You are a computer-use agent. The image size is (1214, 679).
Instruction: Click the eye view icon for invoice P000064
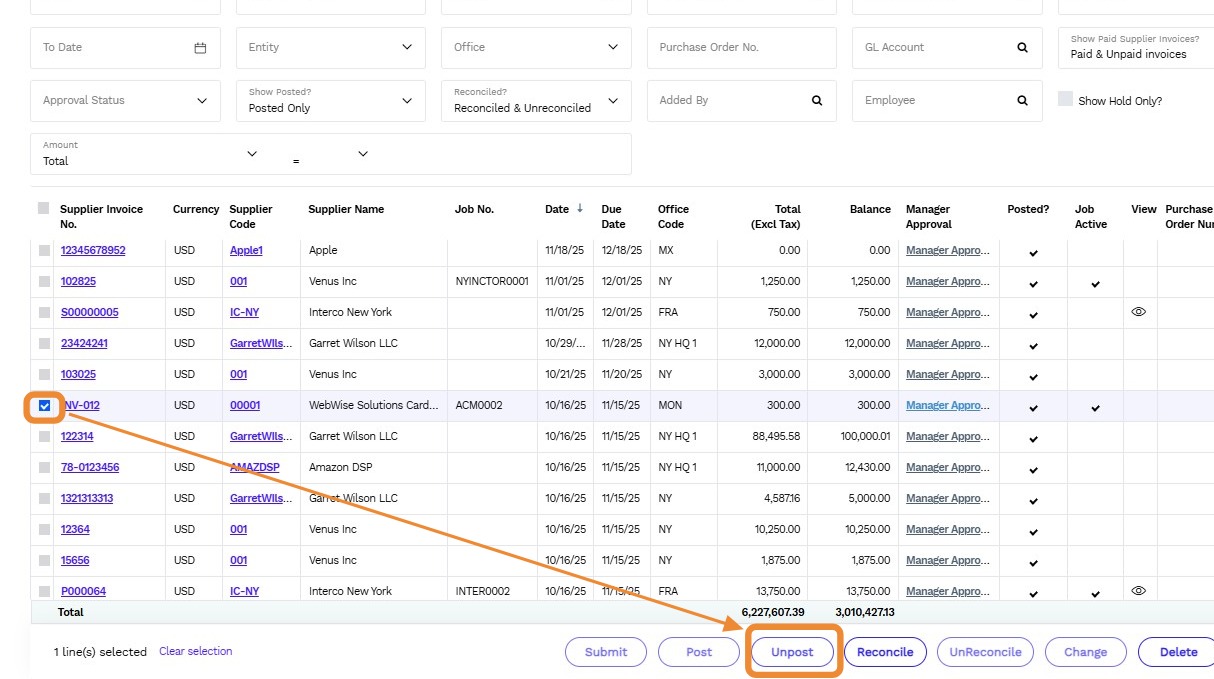click(1138, 591)
